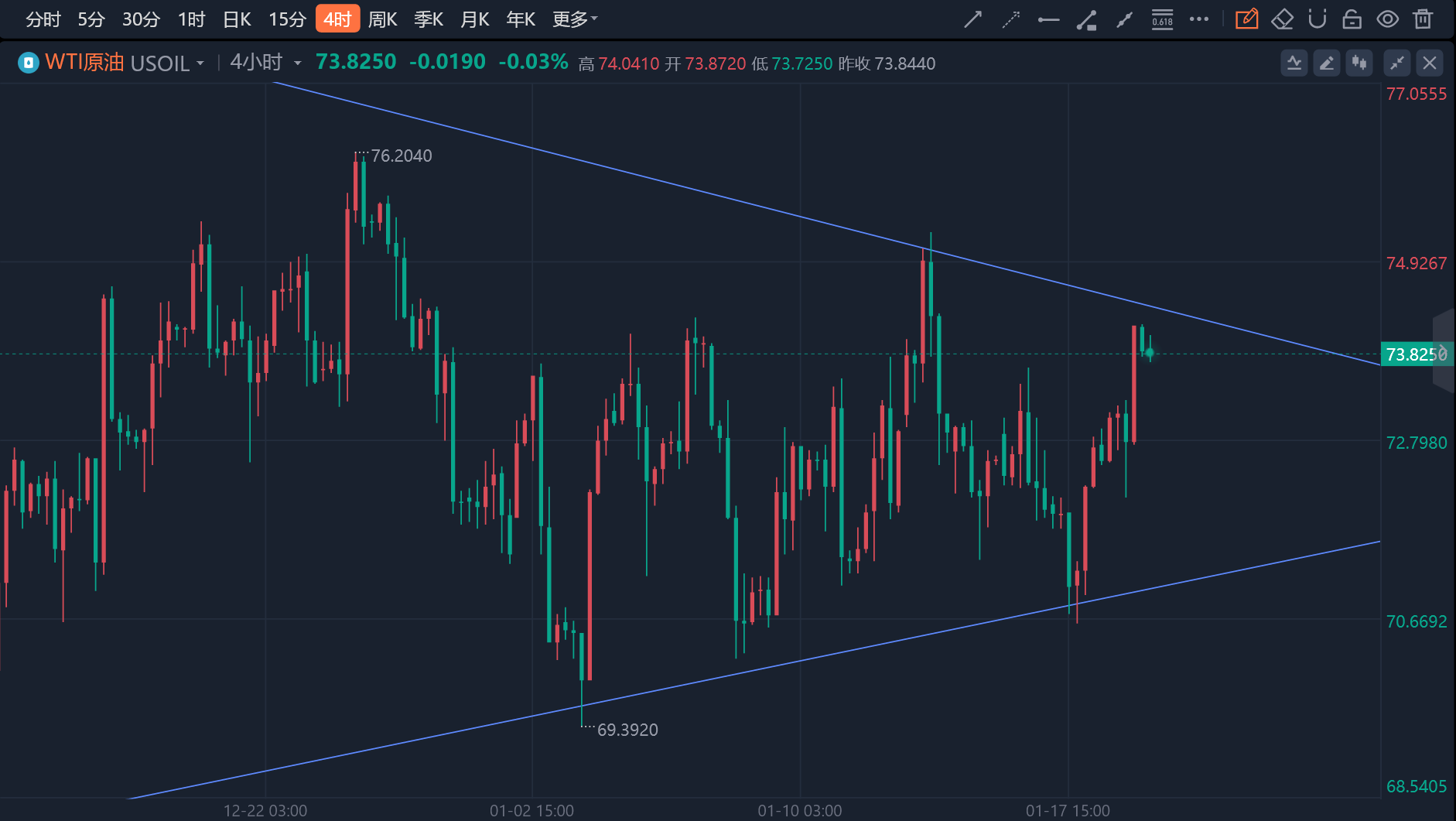
Task: Click the 77.0555 price axis label
Action: pyautogui.click(x=1416, y=94)
